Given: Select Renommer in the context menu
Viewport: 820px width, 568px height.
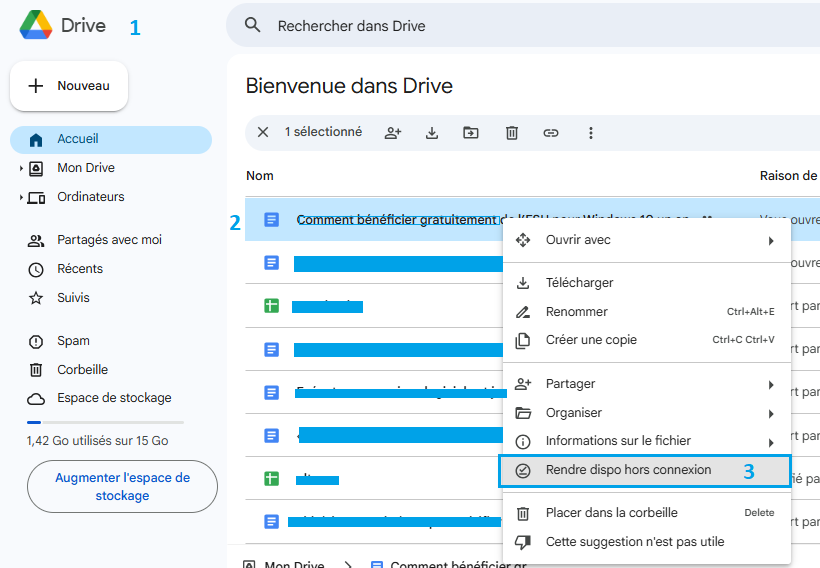Looking at the screenshot, I should pyautogui.click(x=576, y=312).
